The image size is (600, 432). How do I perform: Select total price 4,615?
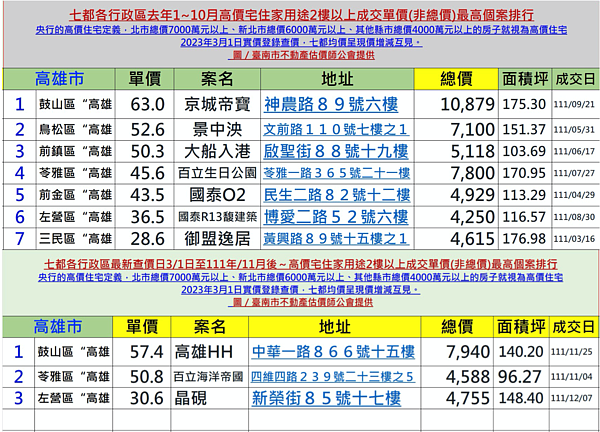coord(473,239)
